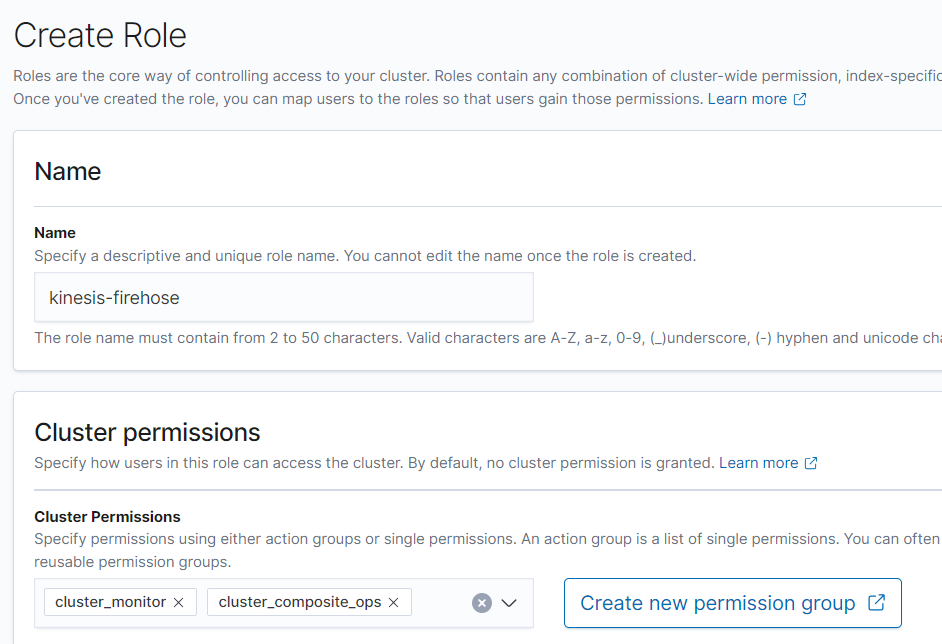
Task: Click the bold Cluster Permissions field label
Action: [x=107, y=517]
